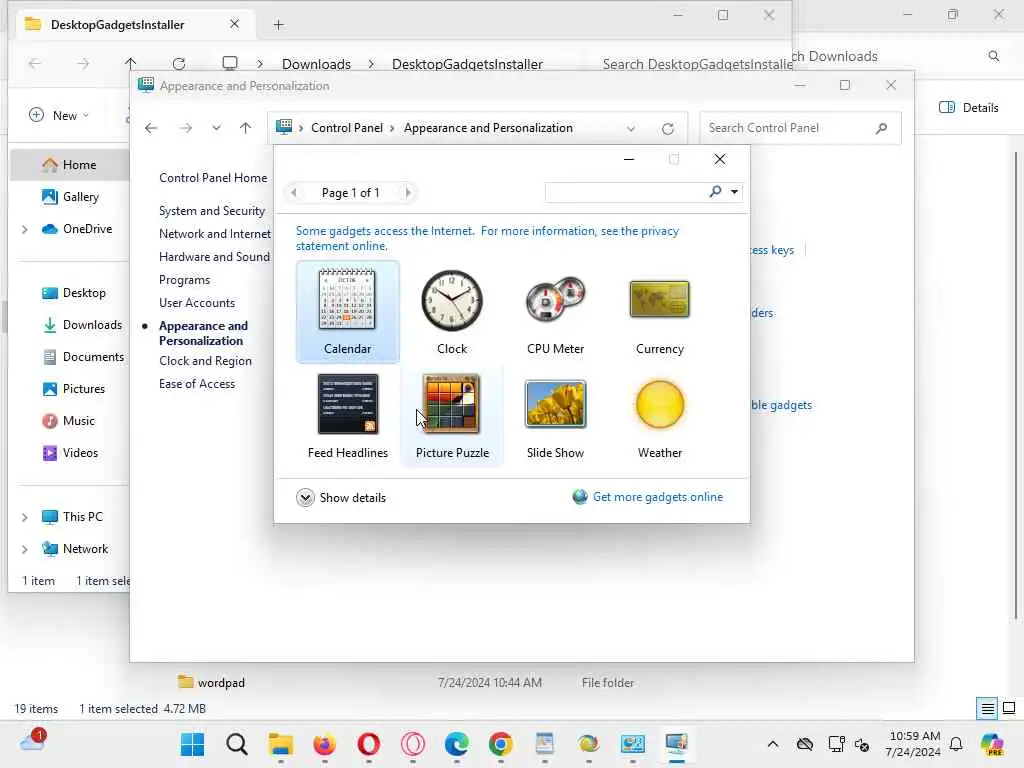The width and height of the screenshot is (1024, 768).
Task: Expand the OneDrive tree node
Action: [24, 229]
